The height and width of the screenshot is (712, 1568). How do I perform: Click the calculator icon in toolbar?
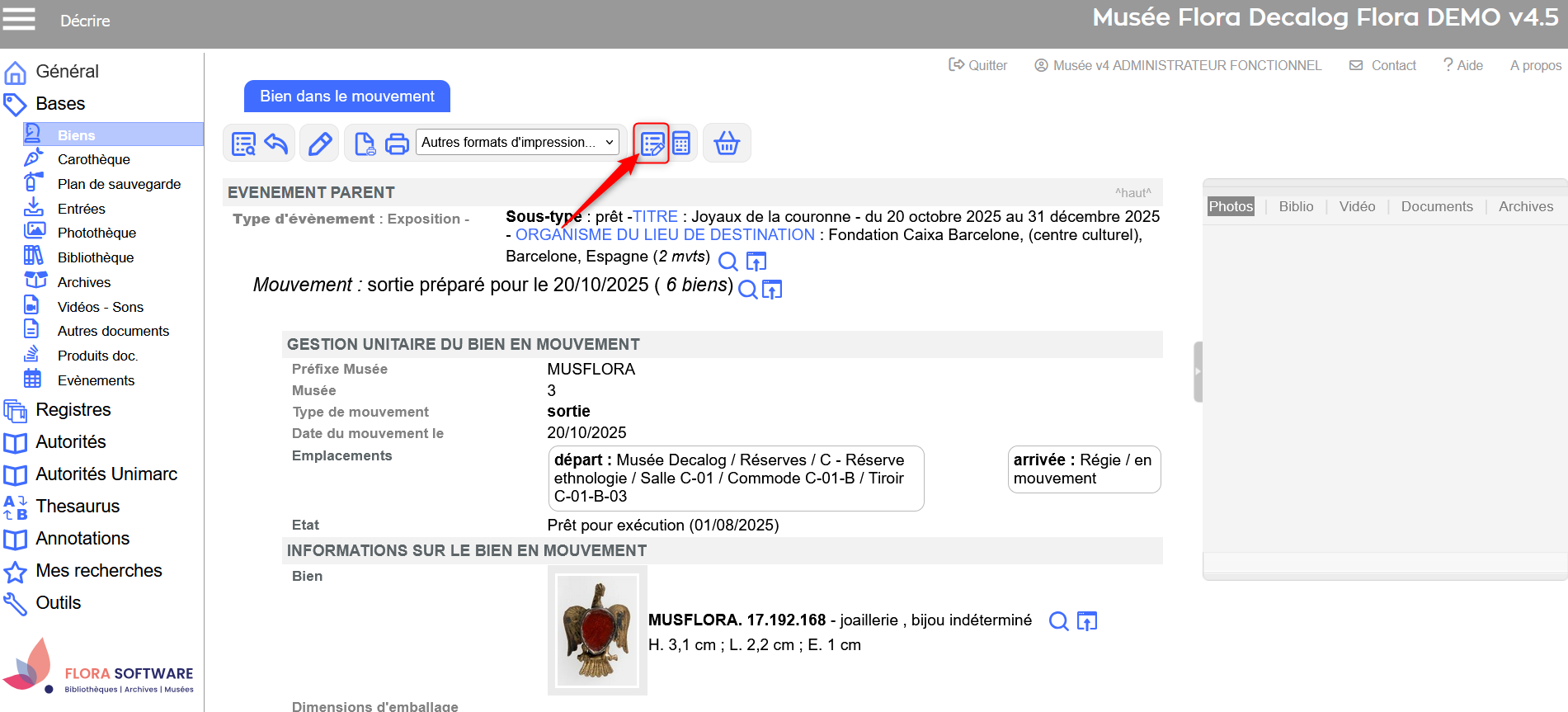pyautogui.click(x=681, y=144)
